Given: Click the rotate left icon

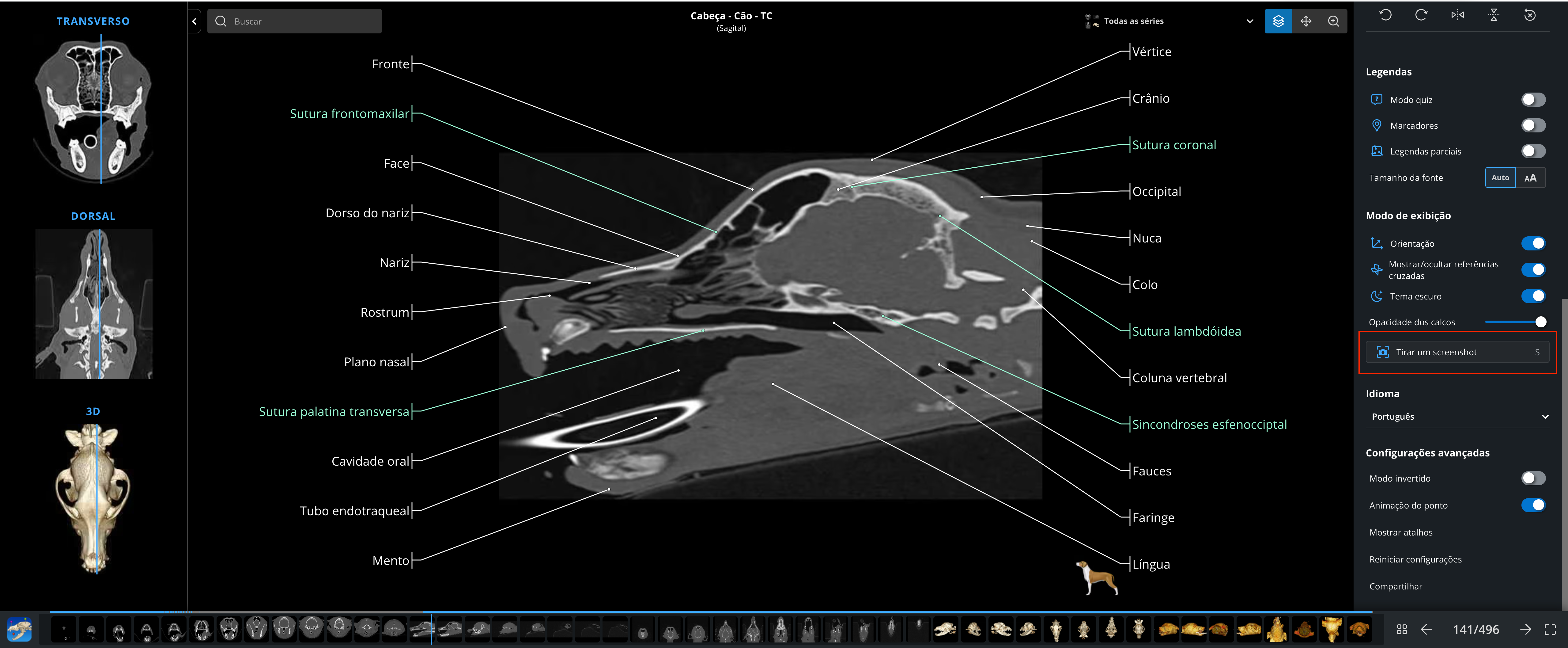Looking at the screenshot, I should pos(1385,15).
